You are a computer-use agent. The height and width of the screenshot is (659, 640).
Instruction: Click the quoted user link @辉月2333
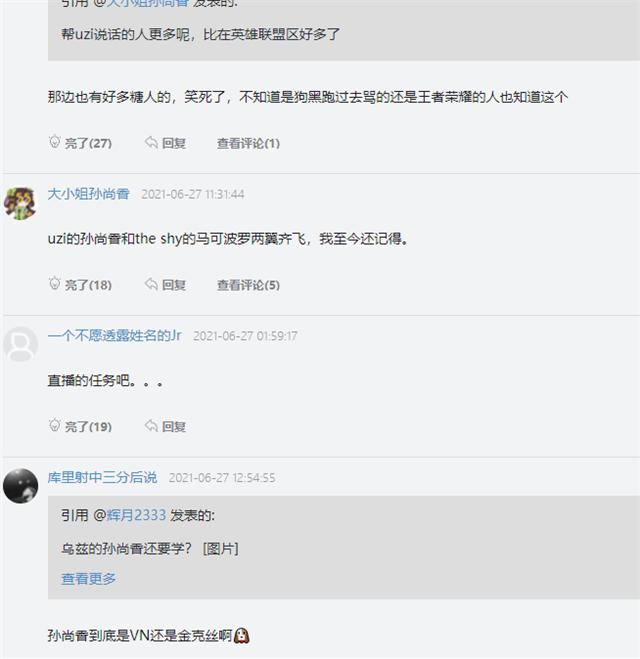130,516
